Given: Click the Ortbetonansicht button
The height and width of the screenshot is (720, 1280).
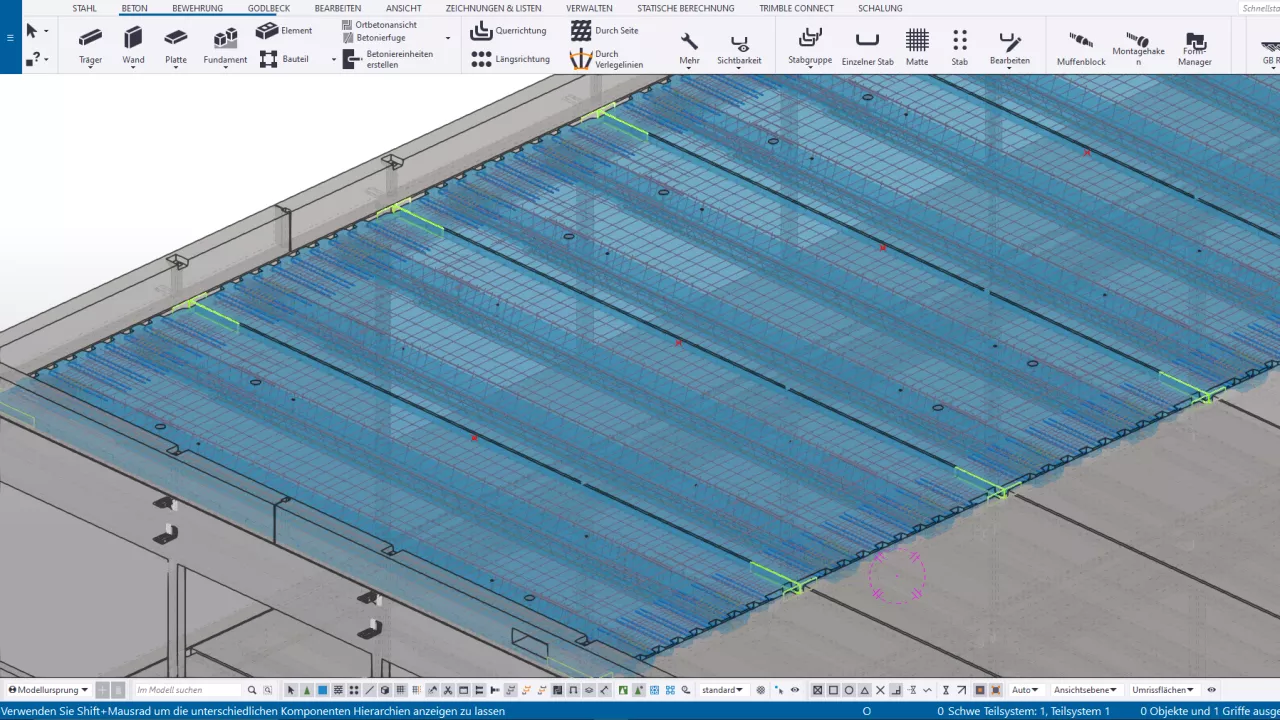Looking at the screenshot, I should (385, 24).
